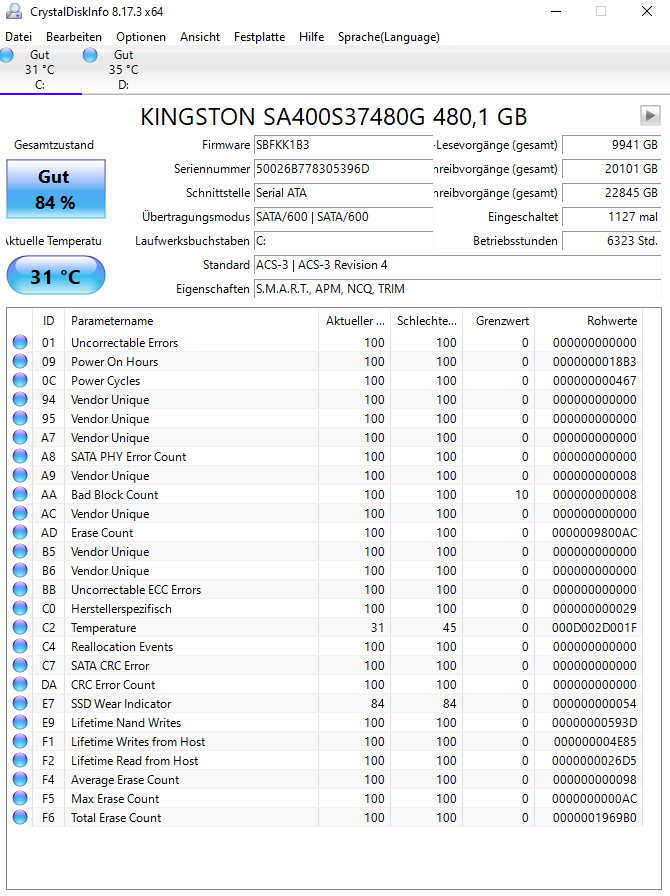Open the Optionen menu
Image resolution: width=670 pixels, height=896 pixels.
click(141, 37)
